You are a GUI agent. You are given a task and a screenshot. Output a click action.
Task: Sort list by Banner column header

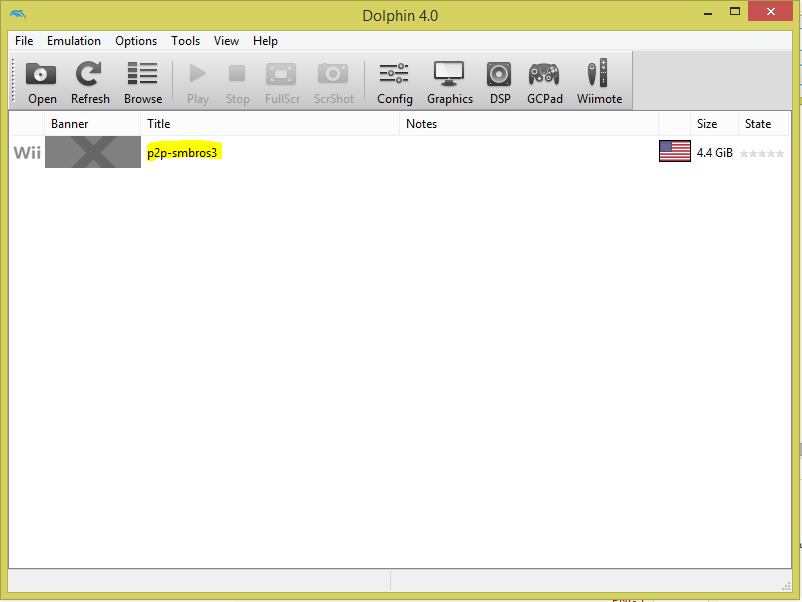93,124
